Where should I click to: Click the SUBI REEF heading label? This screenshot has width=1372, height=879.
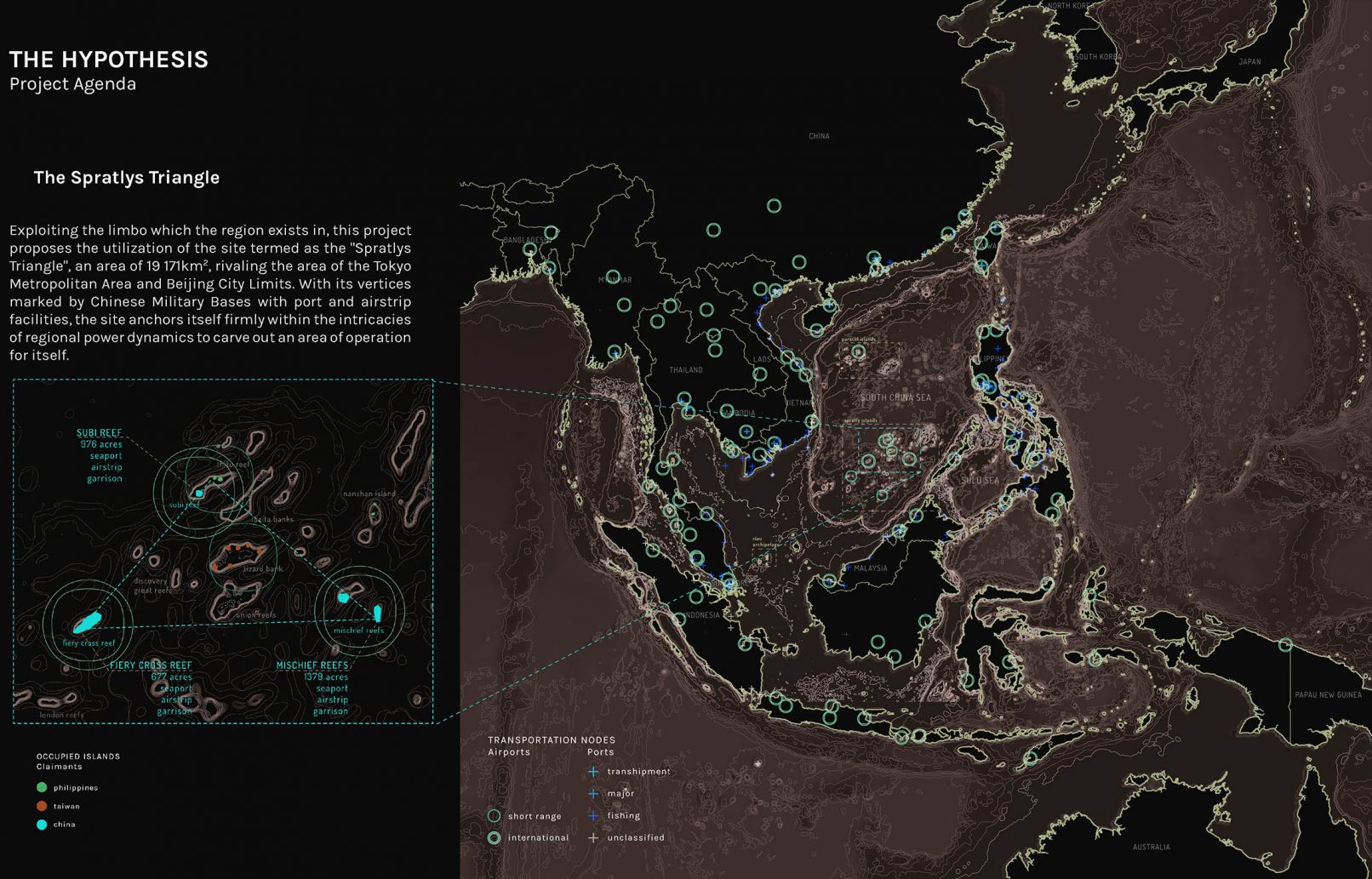click(99, 433)
